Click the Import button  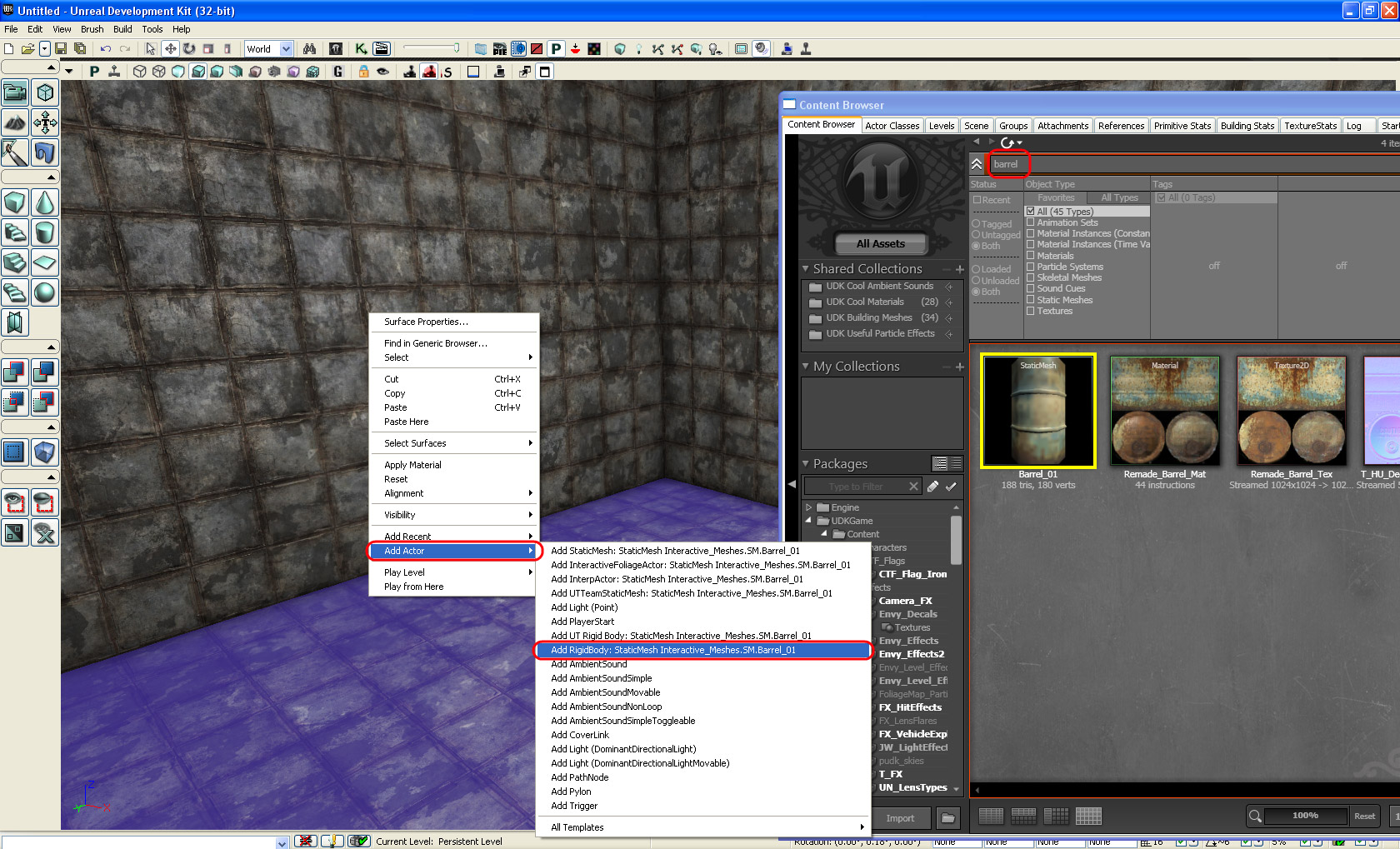[x=900, y=818]
